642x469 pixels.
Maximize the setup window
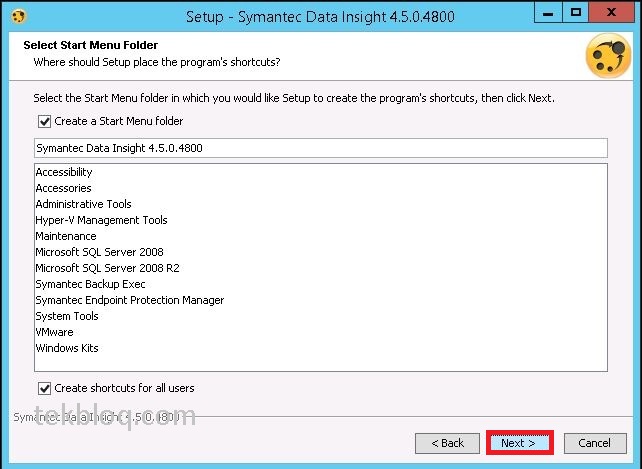576,13
